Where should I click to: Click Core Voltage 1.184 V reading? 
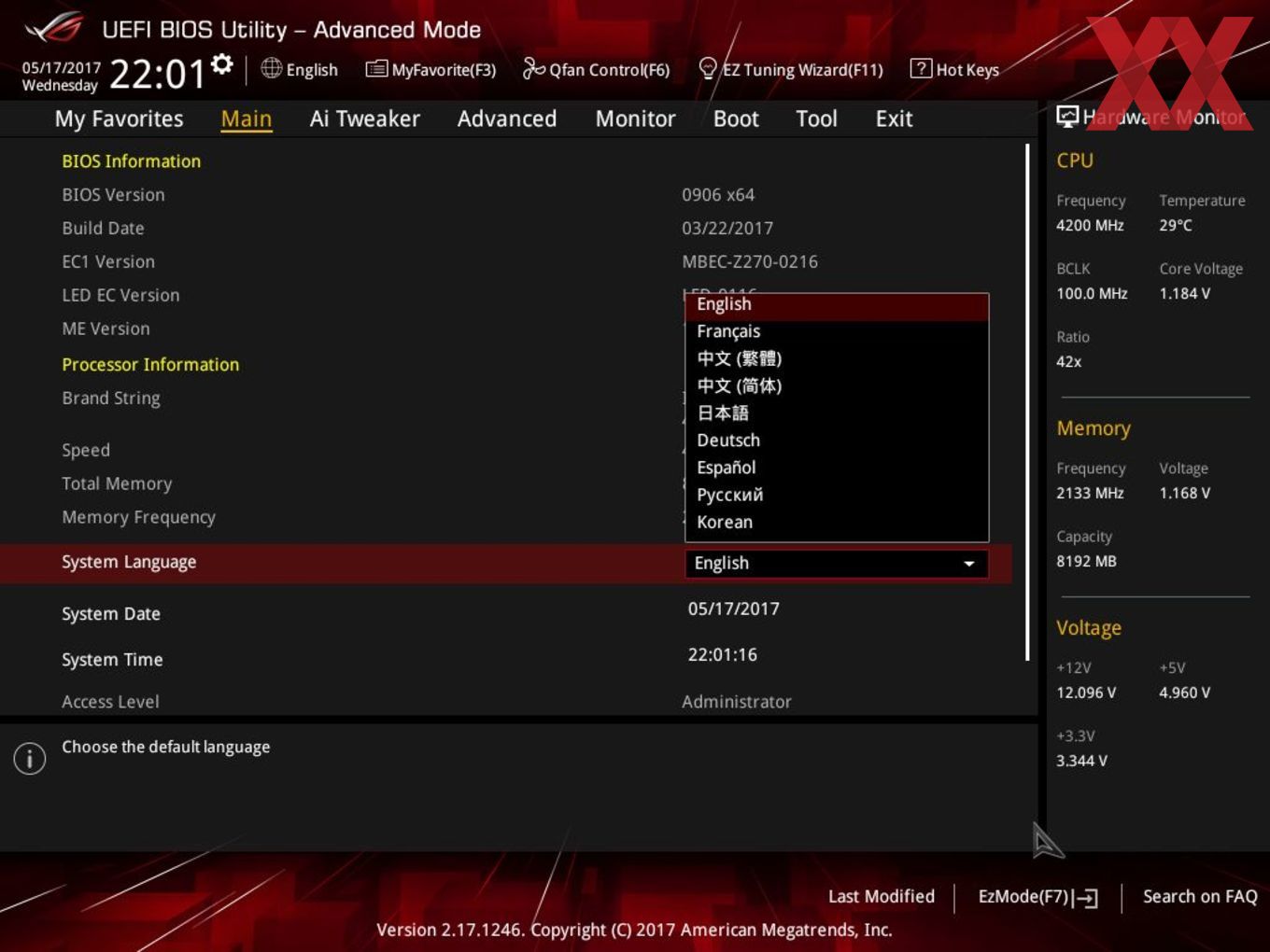[1185, 294]
